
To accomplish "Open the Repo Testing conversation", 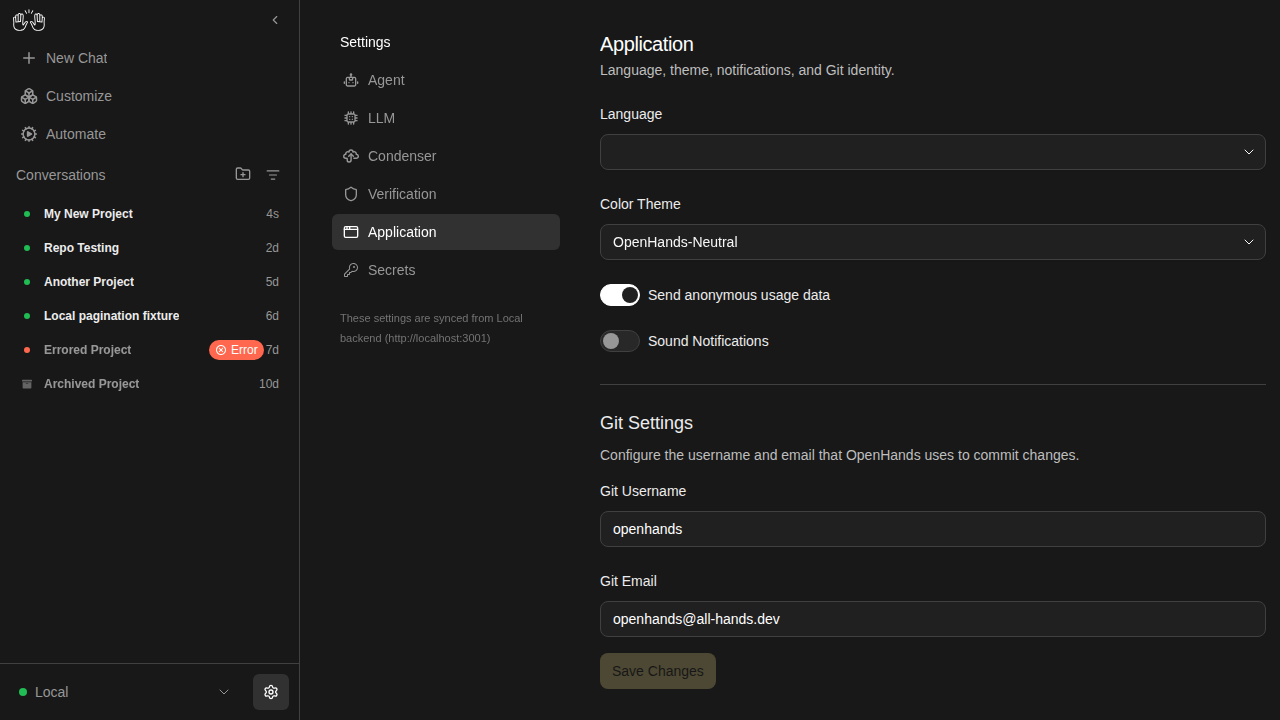I will pos(150,248).
